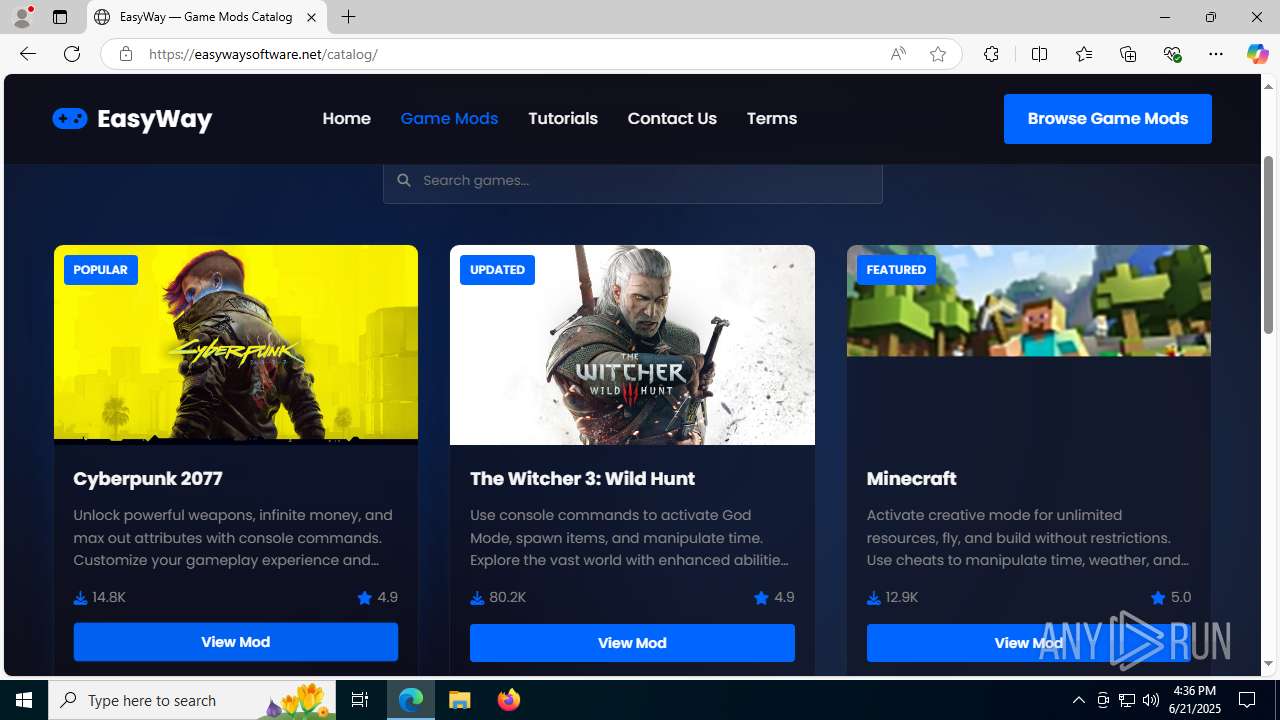Screen dimensions: 1280x720
Task: Open the Terms nav item
Action: pos(772,118)
